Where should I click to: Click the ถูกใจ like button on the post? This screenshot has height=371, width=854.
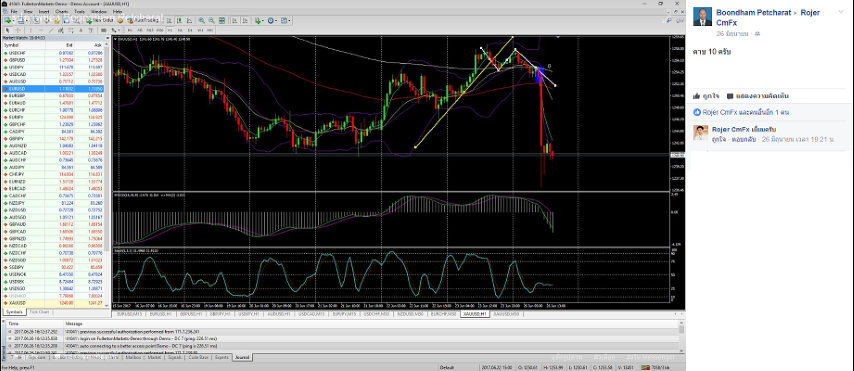707,96
